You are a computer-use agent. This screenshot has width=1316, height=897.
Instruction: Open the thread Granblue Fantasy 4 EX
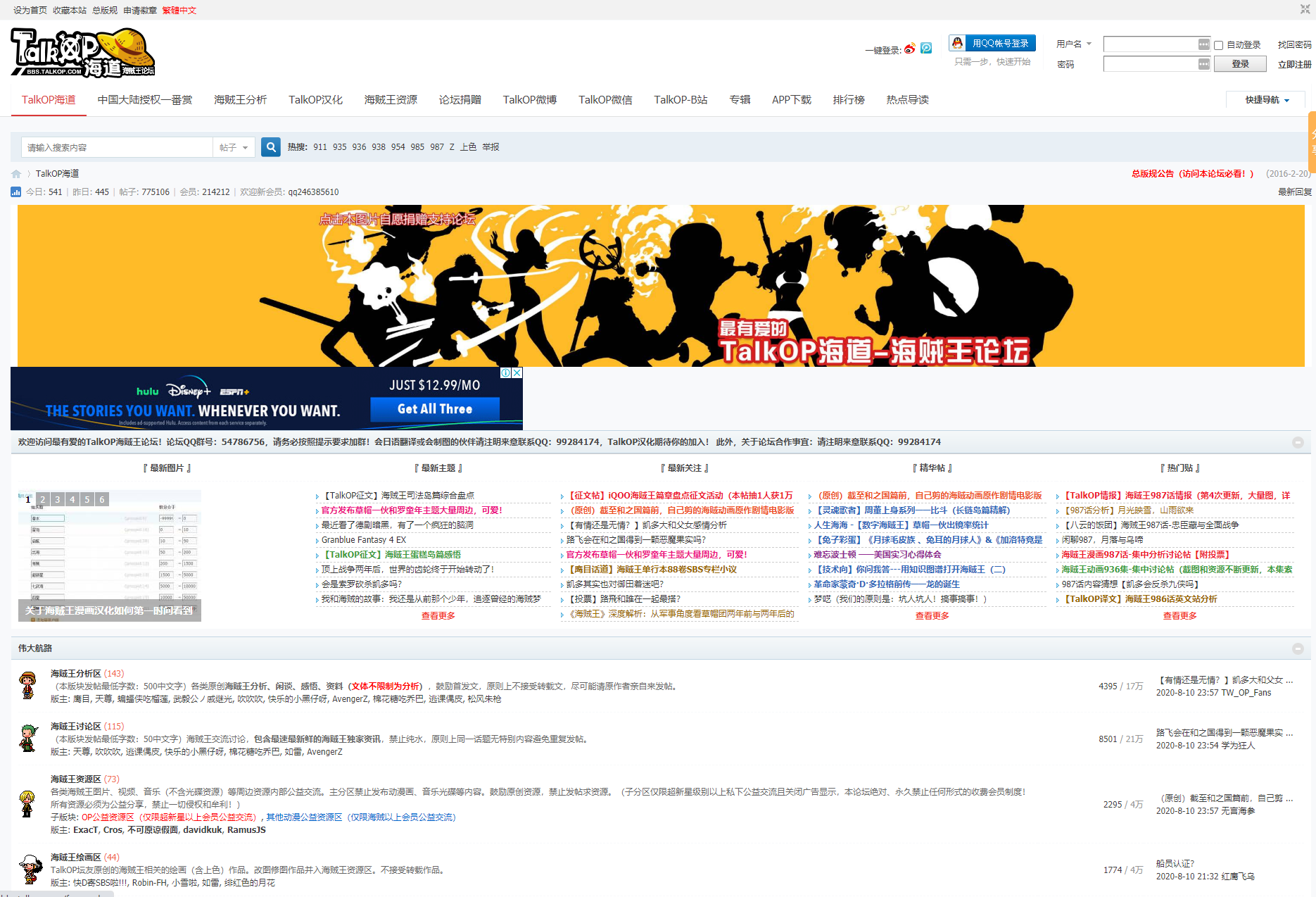click(x=364, y=540)
